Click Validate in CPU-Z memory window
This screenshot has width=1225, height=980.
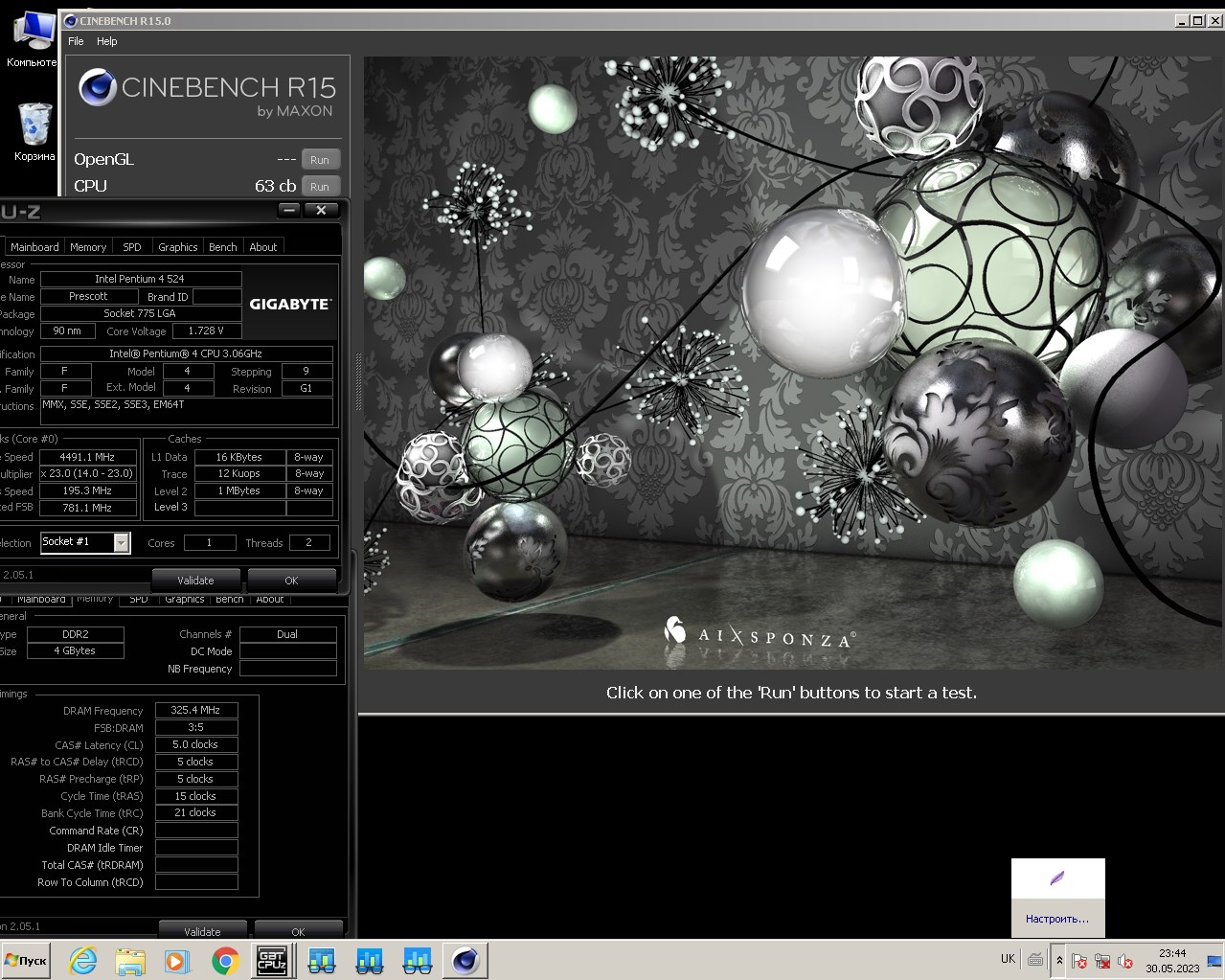(202, 931)
